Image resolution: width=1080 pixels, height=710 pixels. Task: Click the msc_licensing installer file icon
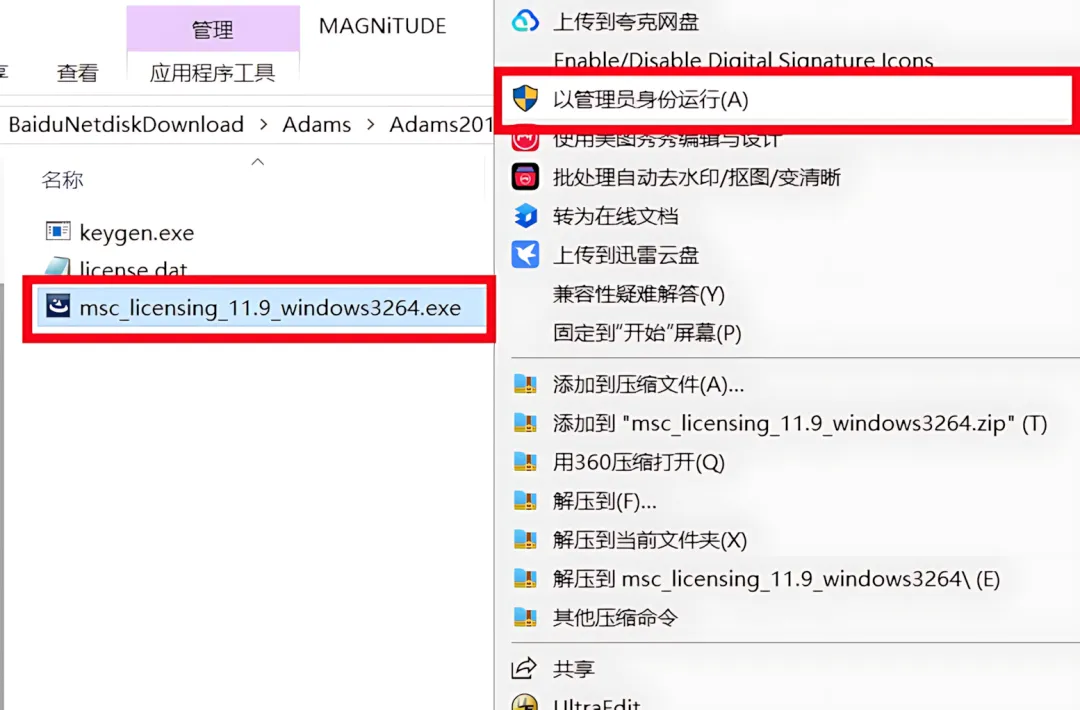coord(58,306)
